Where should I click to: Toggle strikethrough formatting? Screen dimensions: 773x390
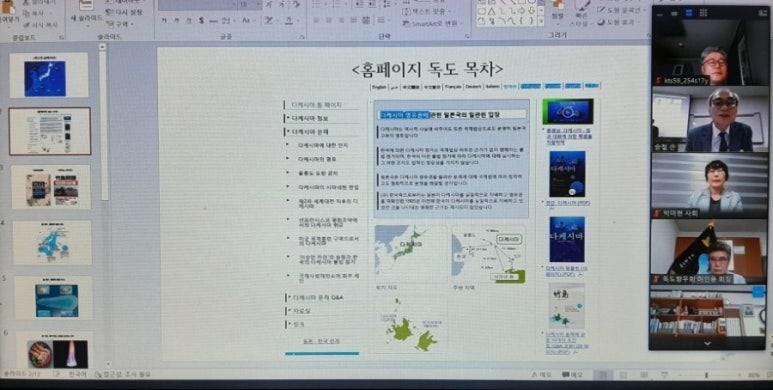[213, 21]
